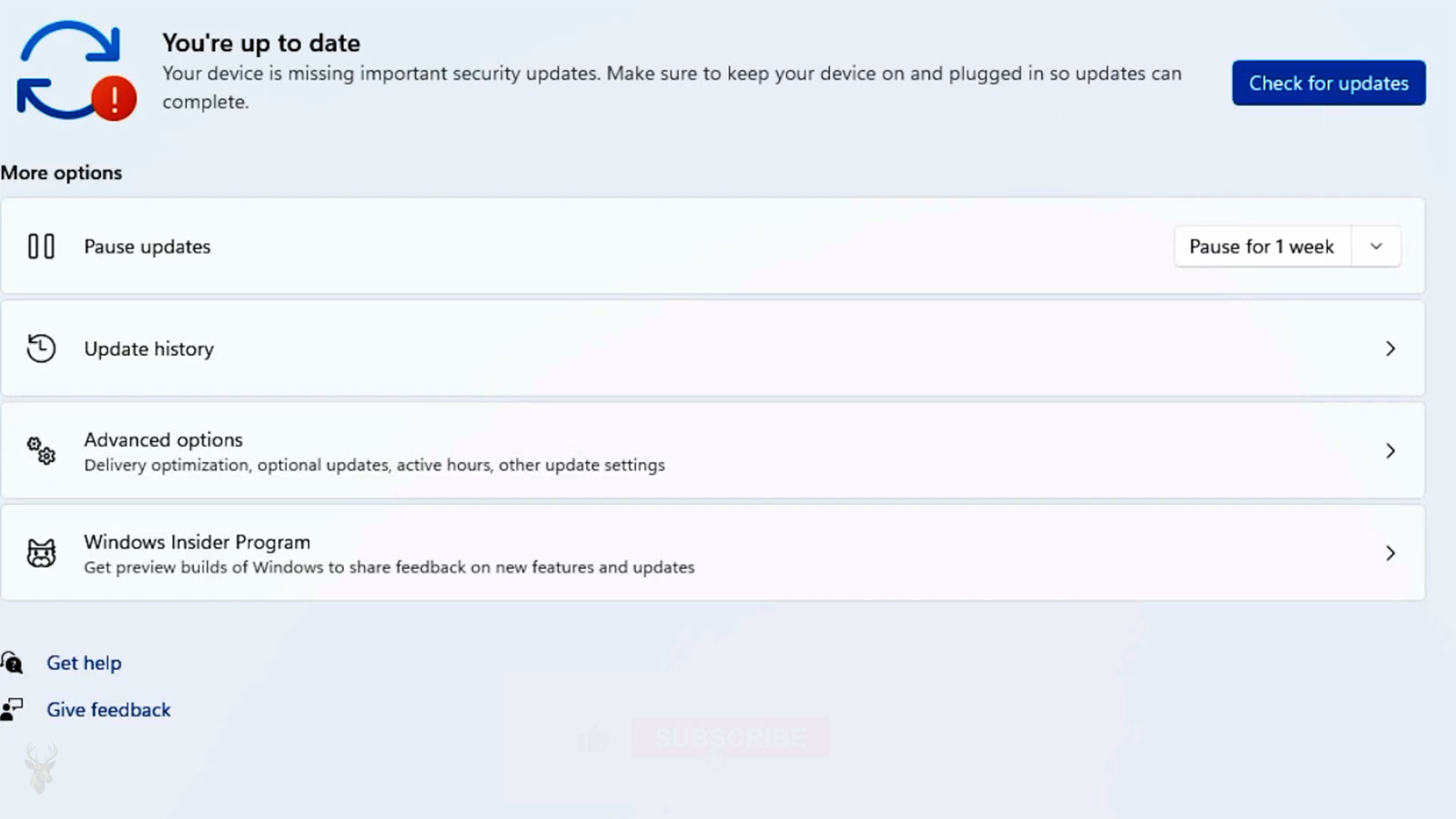Expand Advanced options with its chevron
1456x819 pixels.
pos(1390,450)
